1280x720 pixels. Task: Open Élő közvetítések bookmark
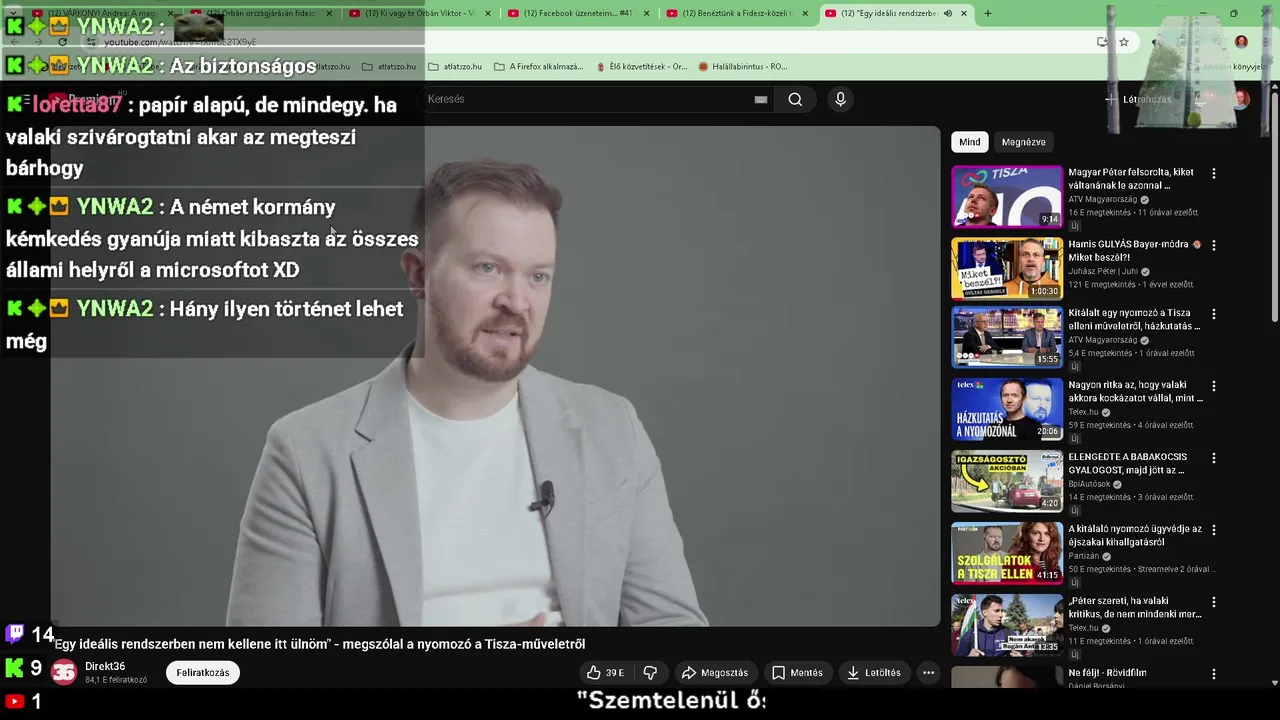pyautogui.click(x=641, y=67)
